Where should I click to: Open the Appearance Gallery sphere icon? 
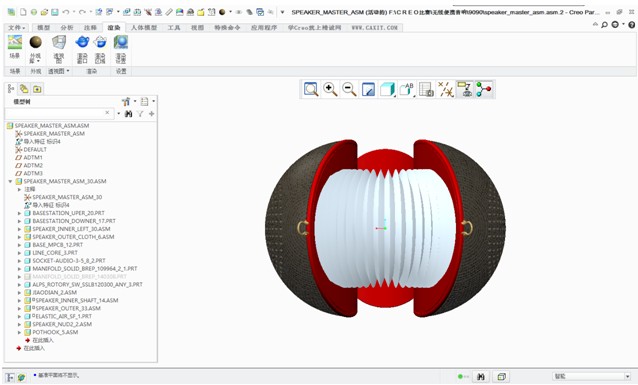point(35,49)
